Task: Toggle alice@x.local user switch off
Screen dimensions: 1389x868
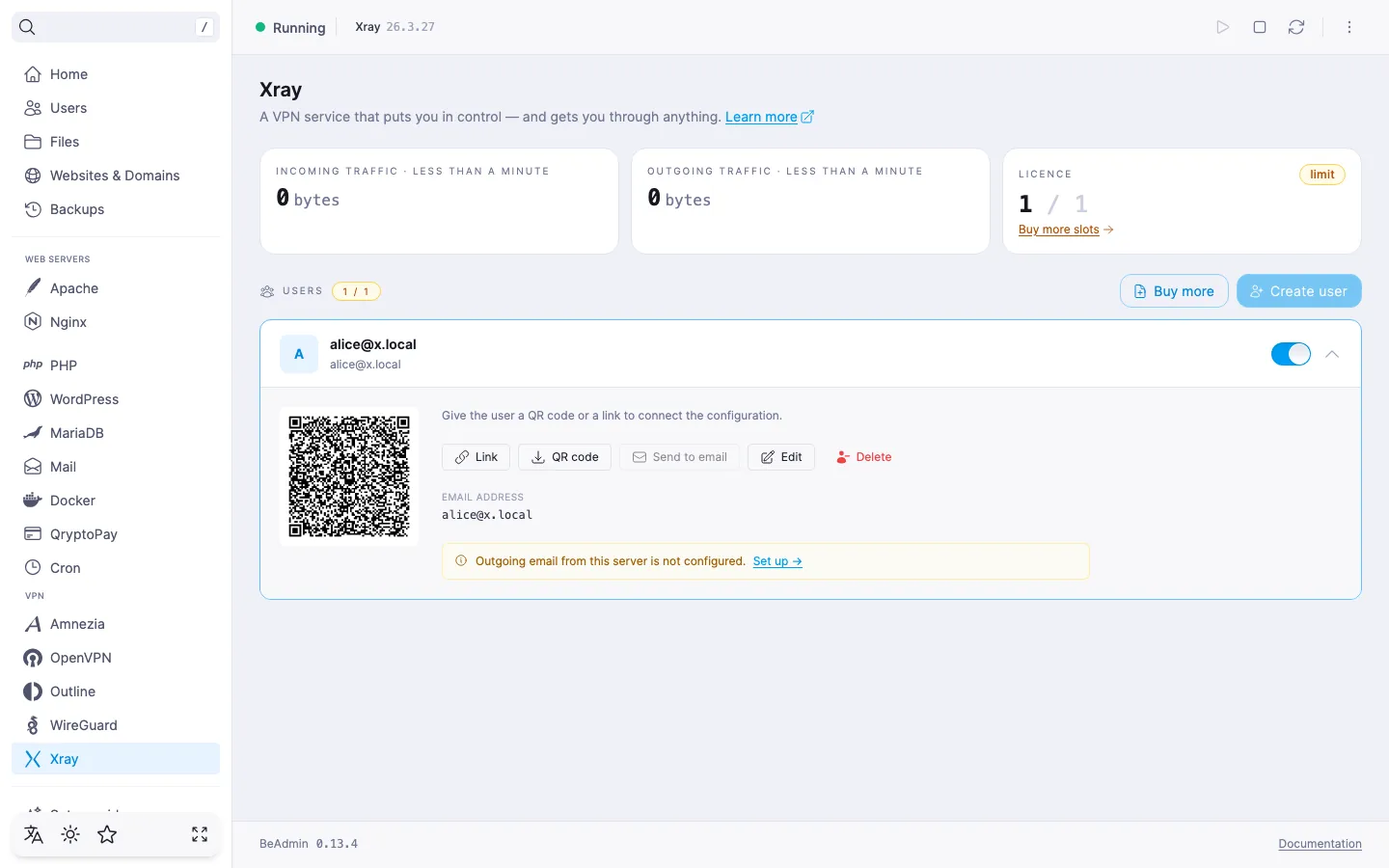Action: (1291, 354)
